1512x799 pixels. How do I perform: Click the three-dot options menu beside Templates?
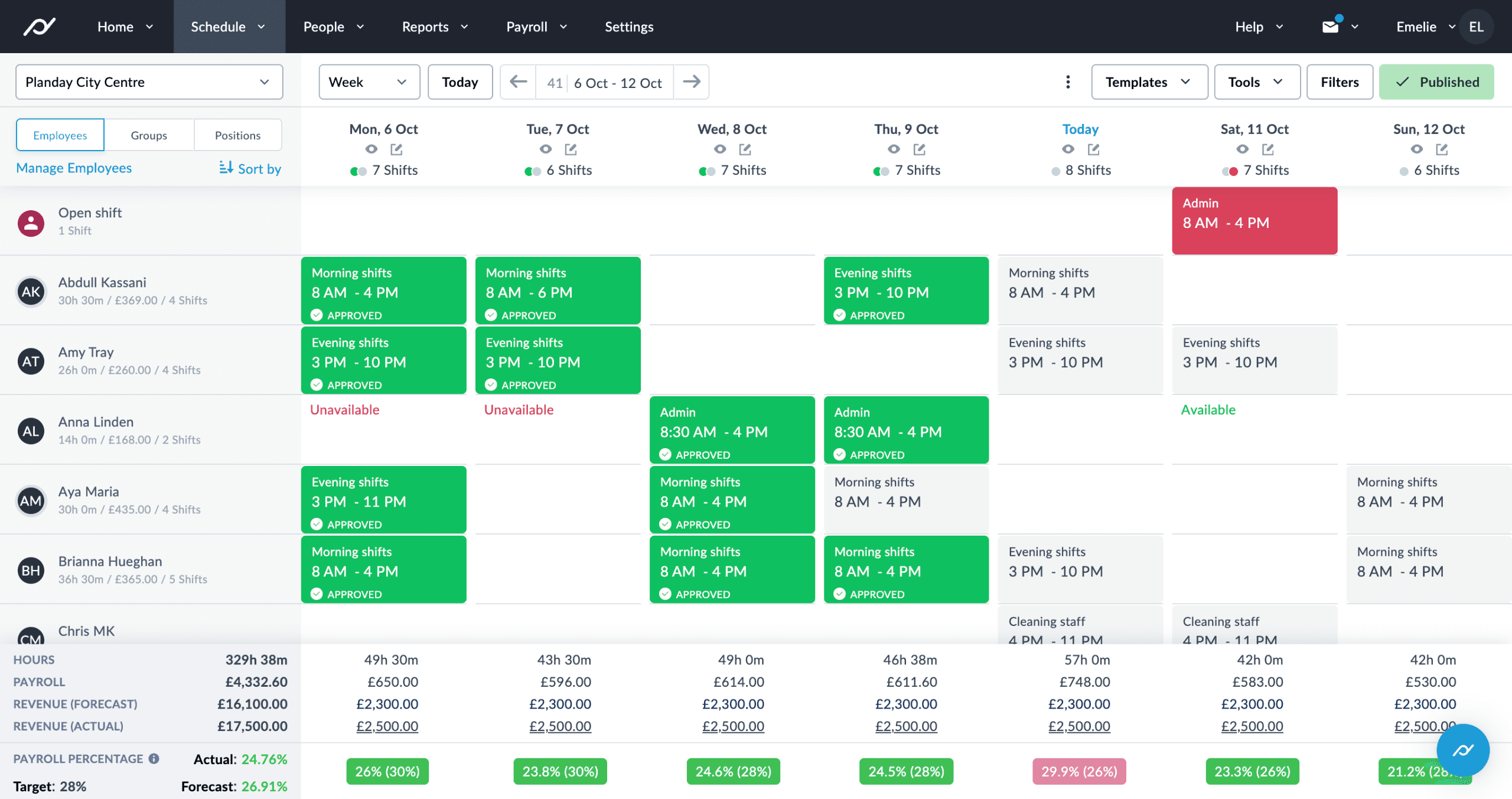point(1068,82)
